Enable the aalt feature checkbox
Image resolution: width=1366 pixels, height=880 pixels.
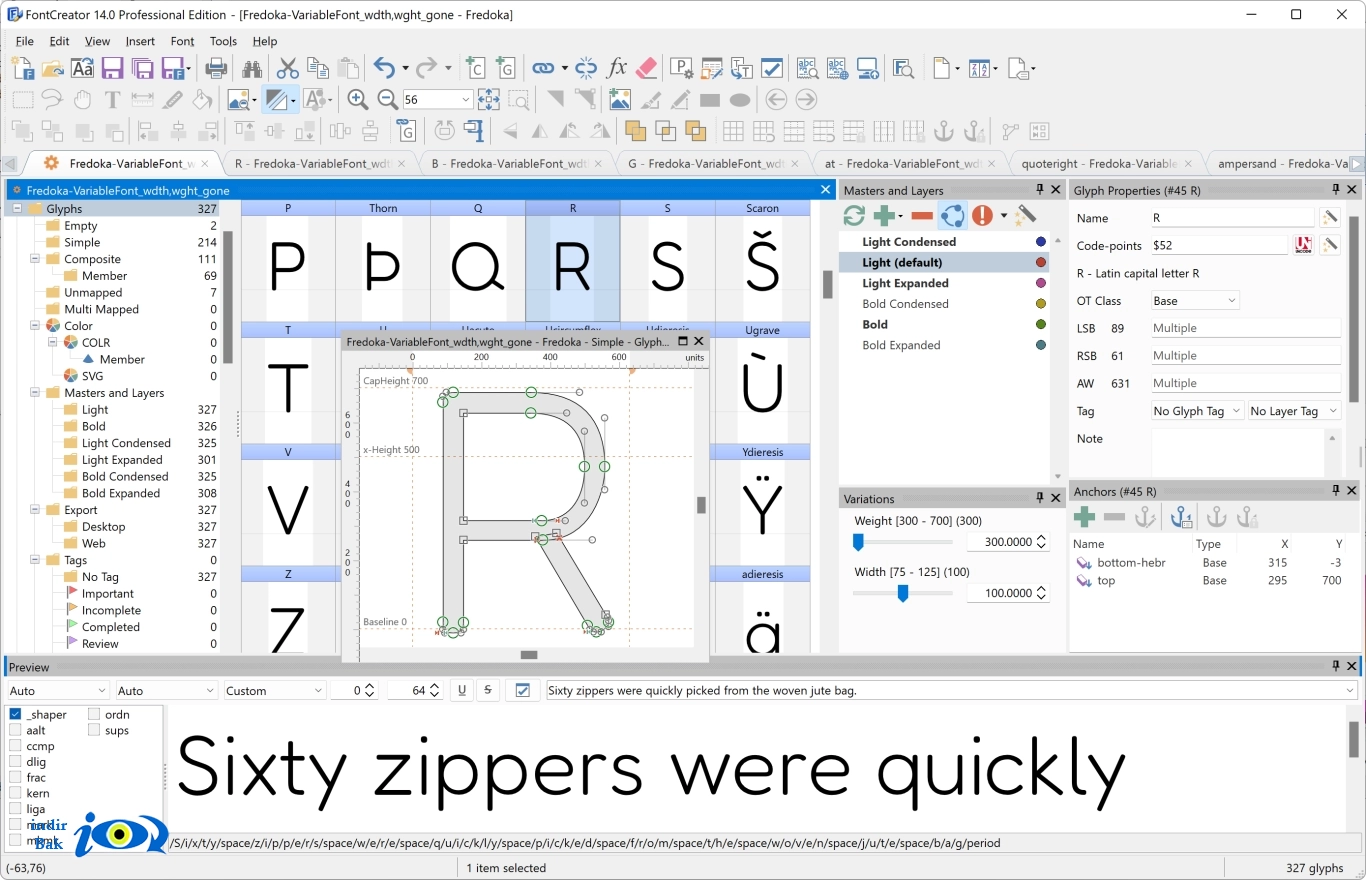pyautogui.click(x=15, y=730)
